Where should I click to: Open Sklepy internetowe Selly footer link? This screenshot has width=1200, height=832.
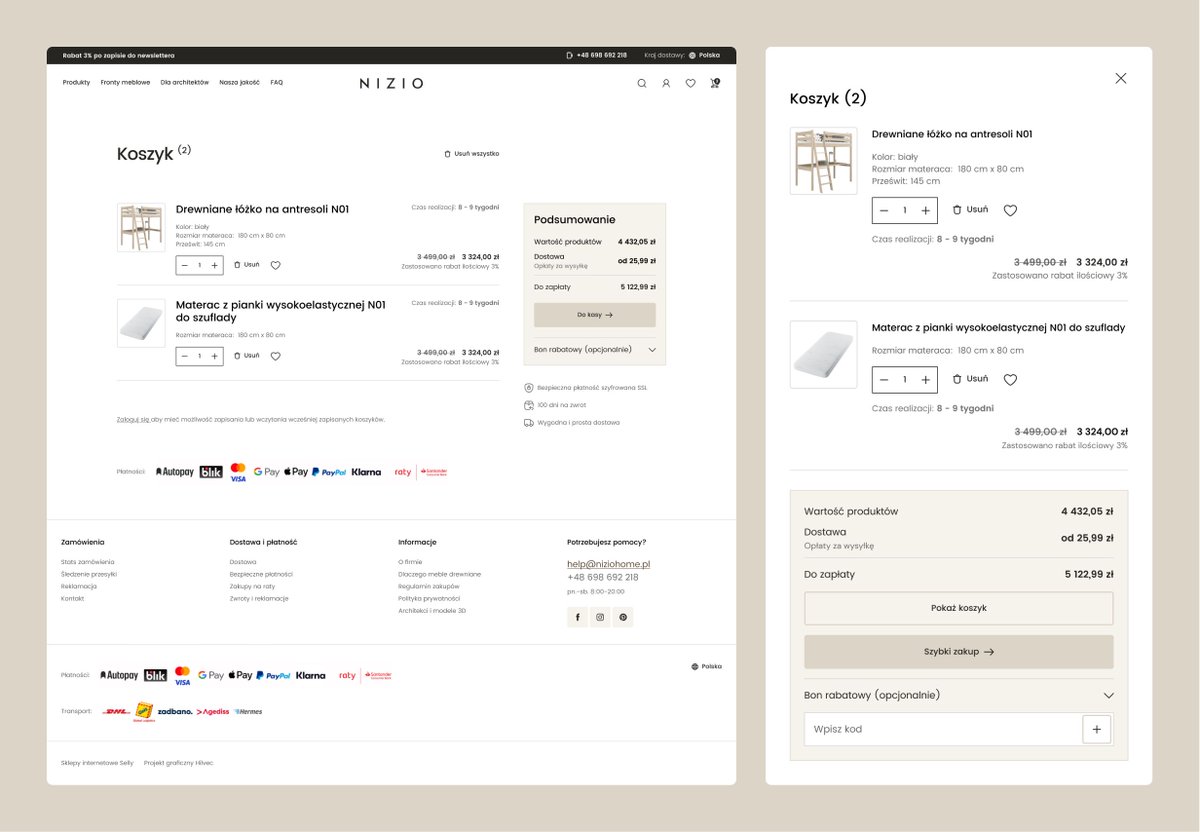pos(97,763)
